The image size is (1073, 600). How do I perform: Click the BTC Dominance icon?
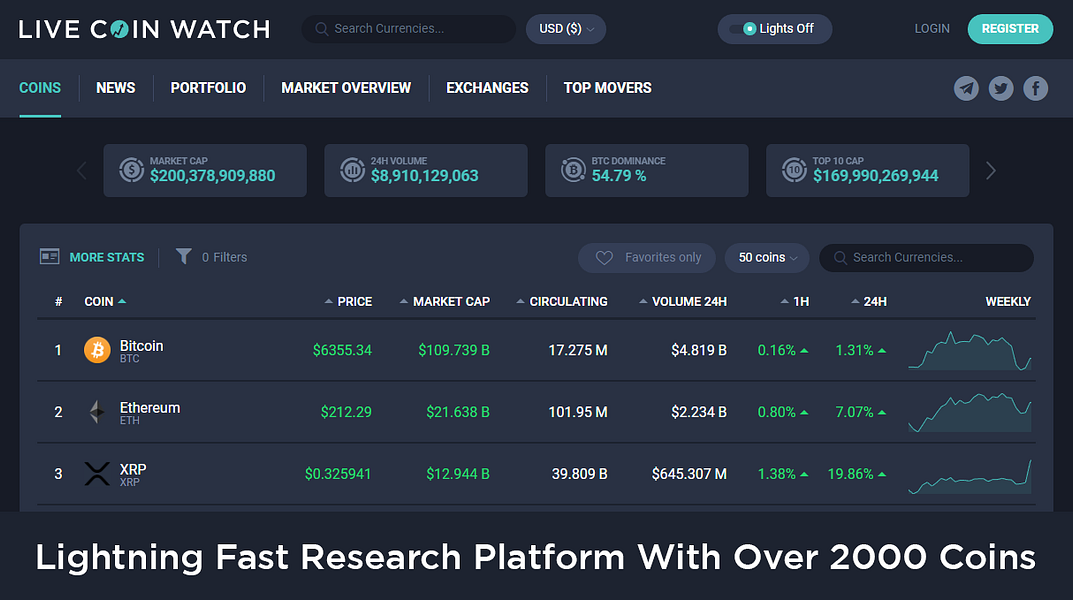[573, 170]
